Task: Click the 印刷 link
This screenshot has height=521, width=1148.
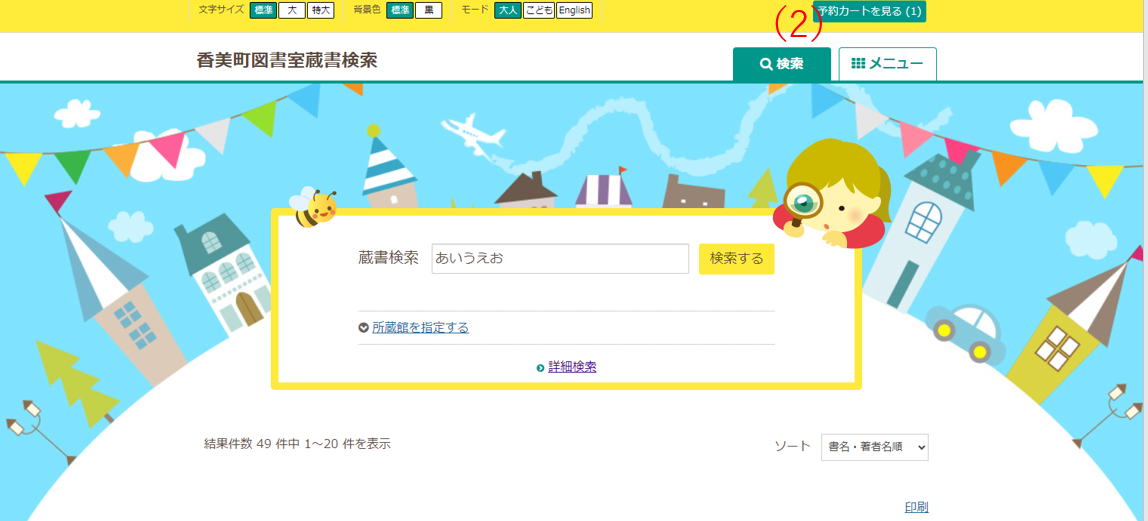Action: pyautogui.click(x=917, y=508)
